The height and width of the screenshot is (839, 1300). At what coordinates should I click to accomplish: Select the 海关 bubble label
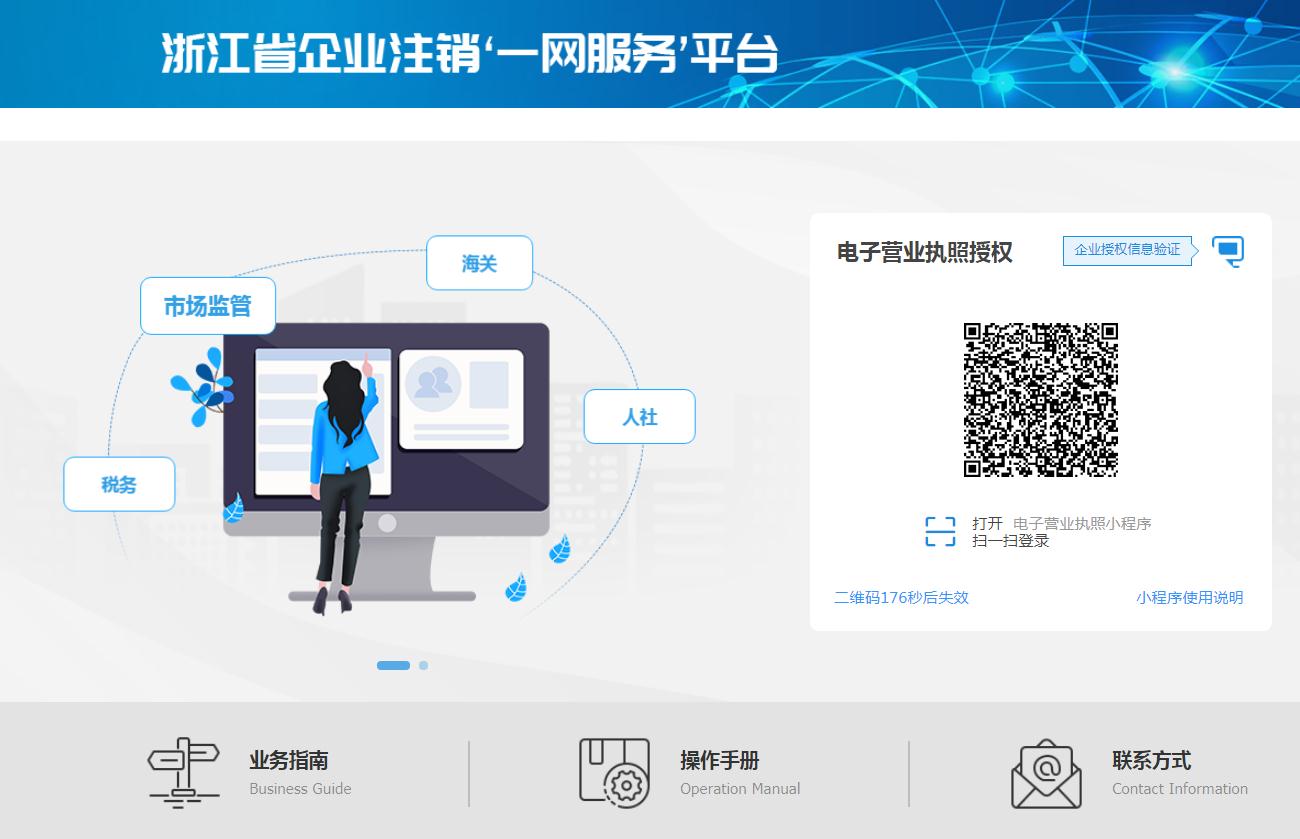point(479,263)
